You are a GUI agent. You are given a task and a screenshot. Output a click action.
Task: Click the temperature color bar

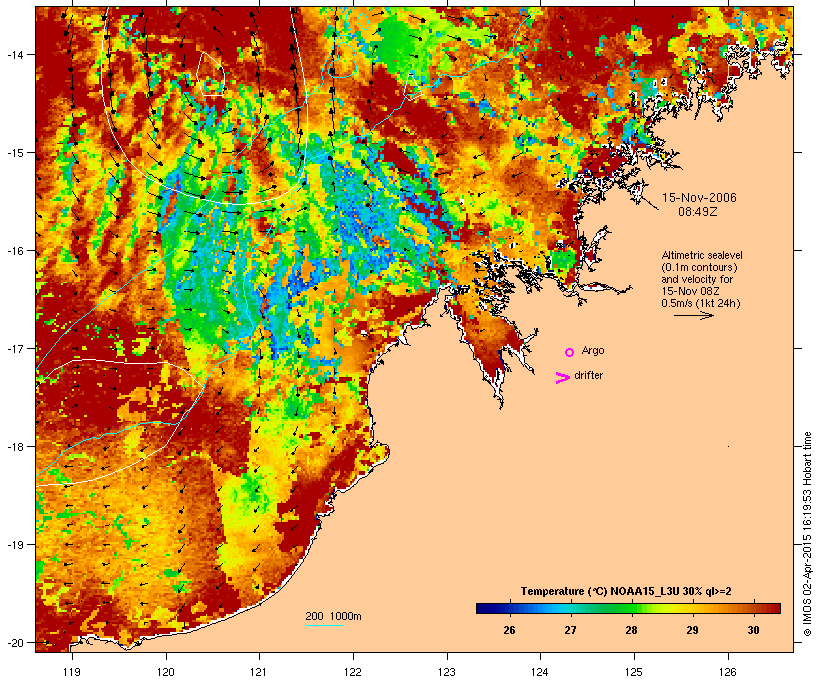[x=628, y=608]
